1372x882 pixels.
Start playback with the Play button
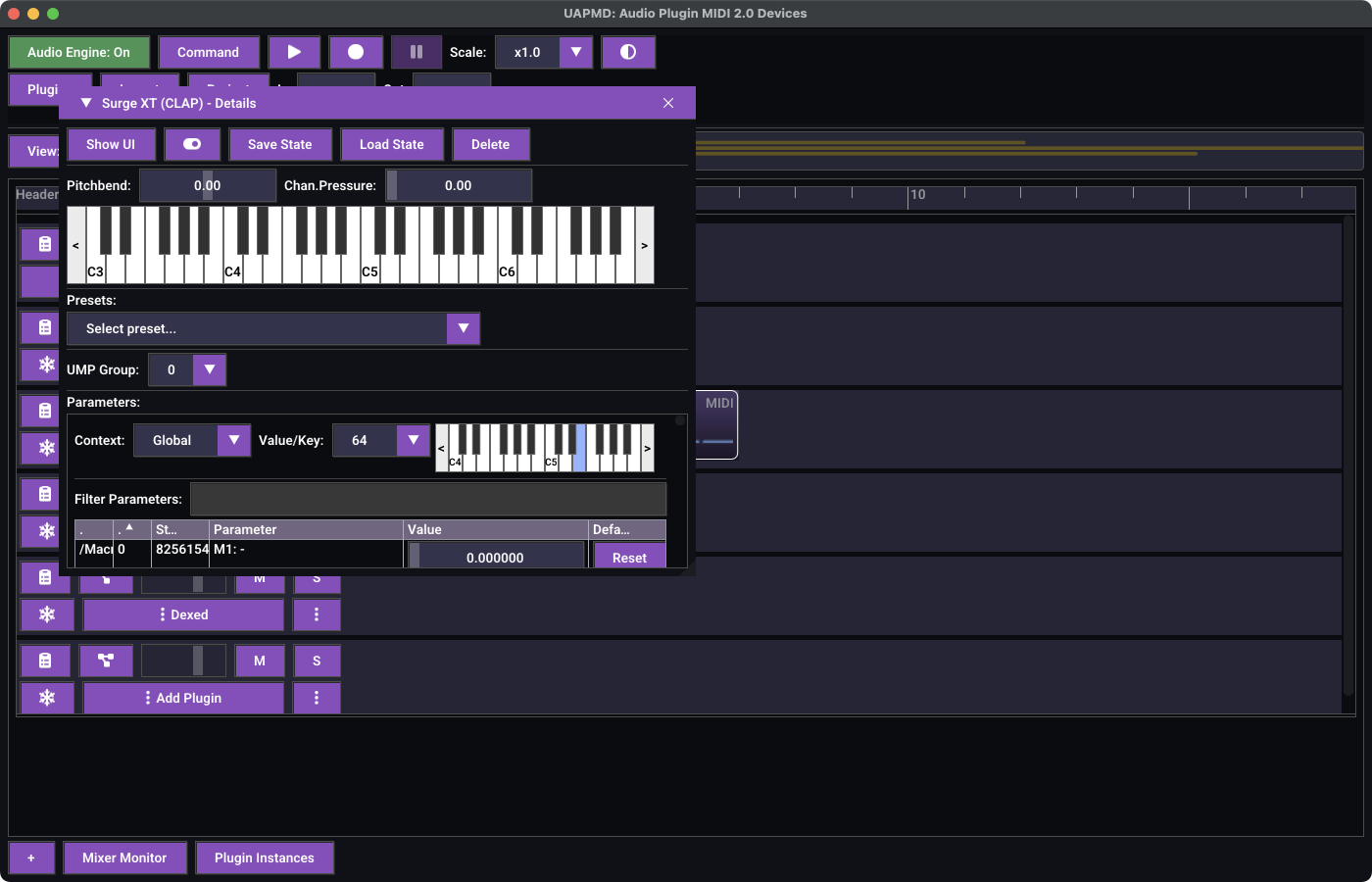294,52
